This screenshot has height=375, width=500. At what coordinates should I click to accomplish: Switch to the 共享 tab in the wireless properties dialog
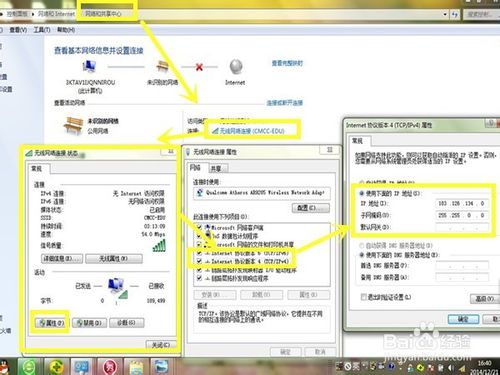tap(217, 168)
